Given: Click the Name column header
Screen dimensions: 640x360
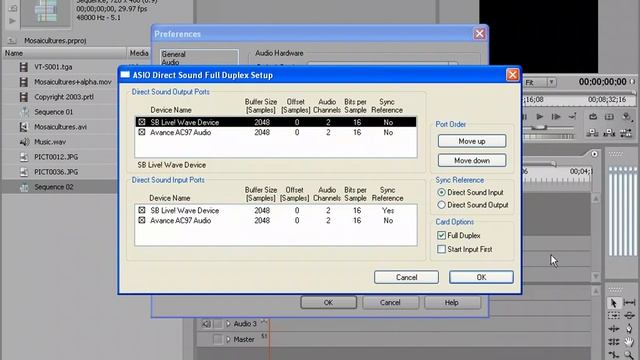Looking at the screenshot, I should pyautogui.click(x=64, y=53).
